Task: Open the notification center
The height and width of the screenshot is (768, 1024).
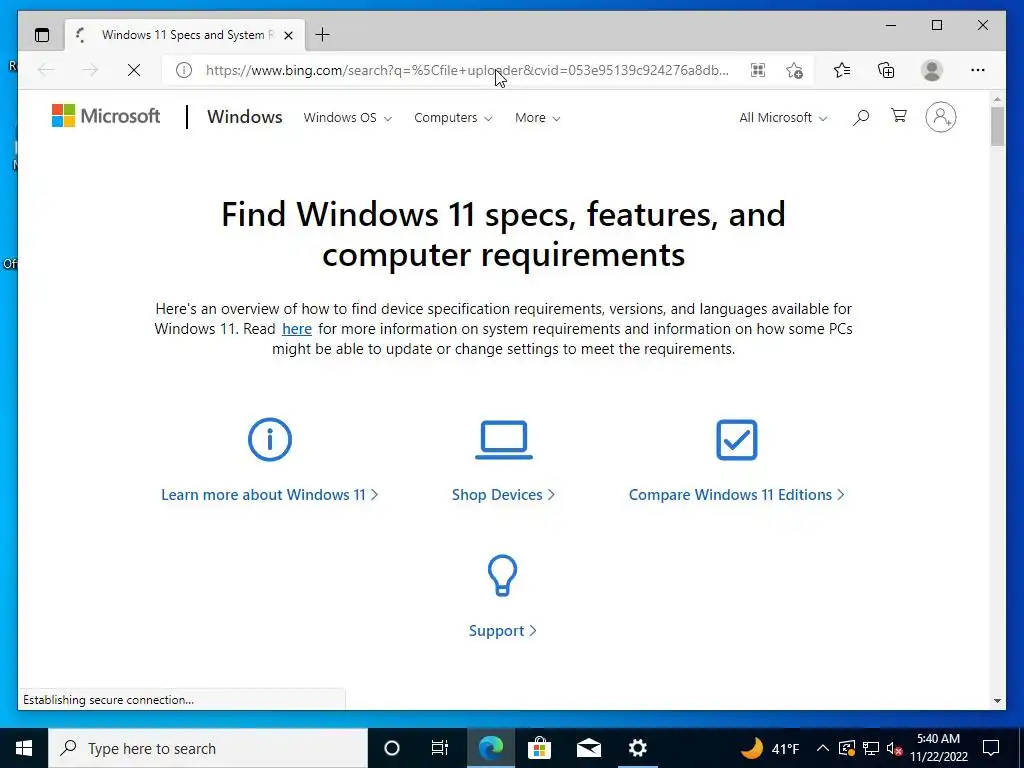Action: 991,748
